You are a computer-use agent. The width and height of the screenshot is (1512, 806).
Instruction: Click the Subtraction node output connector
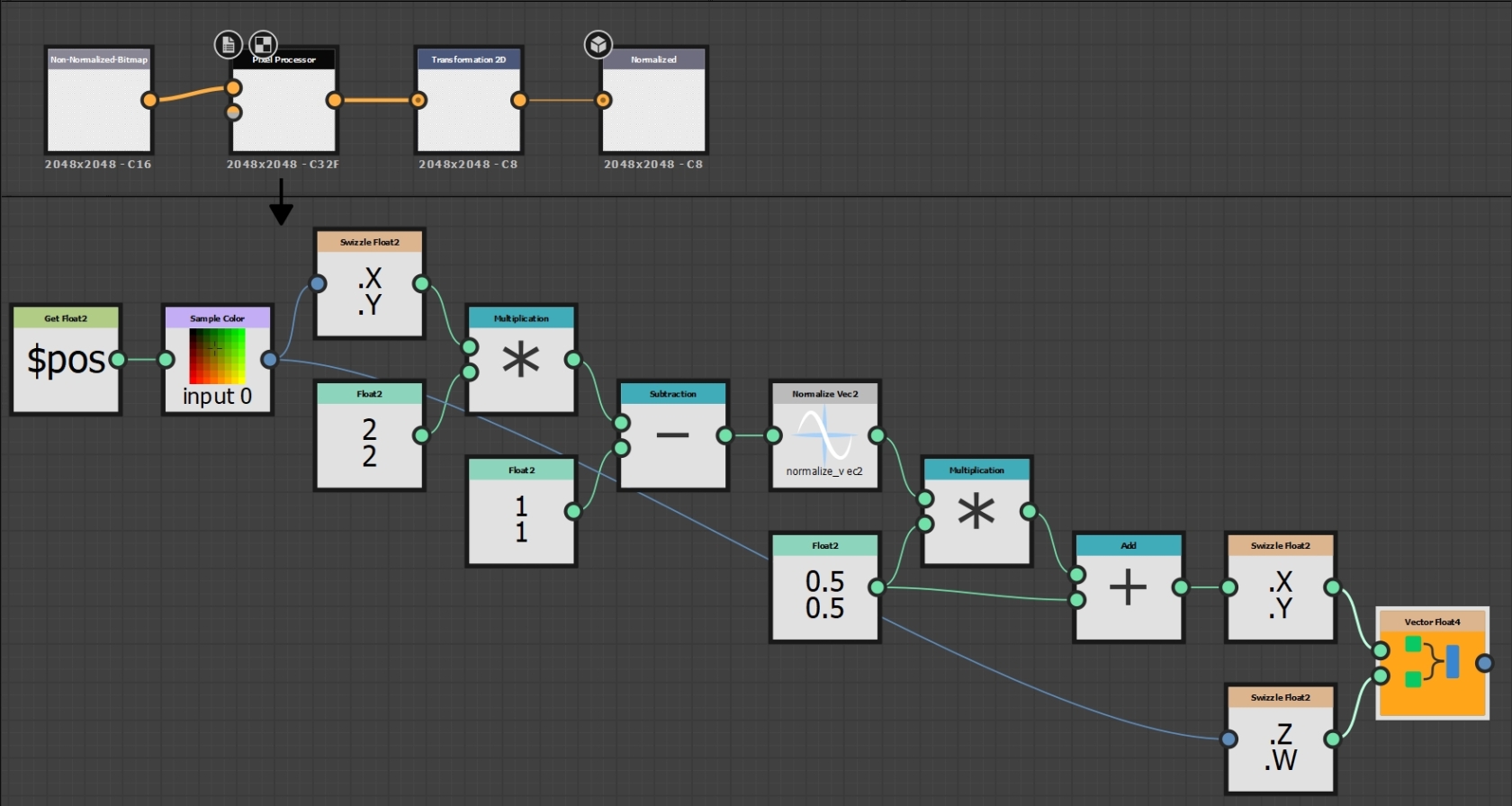[x=724, y=435]
